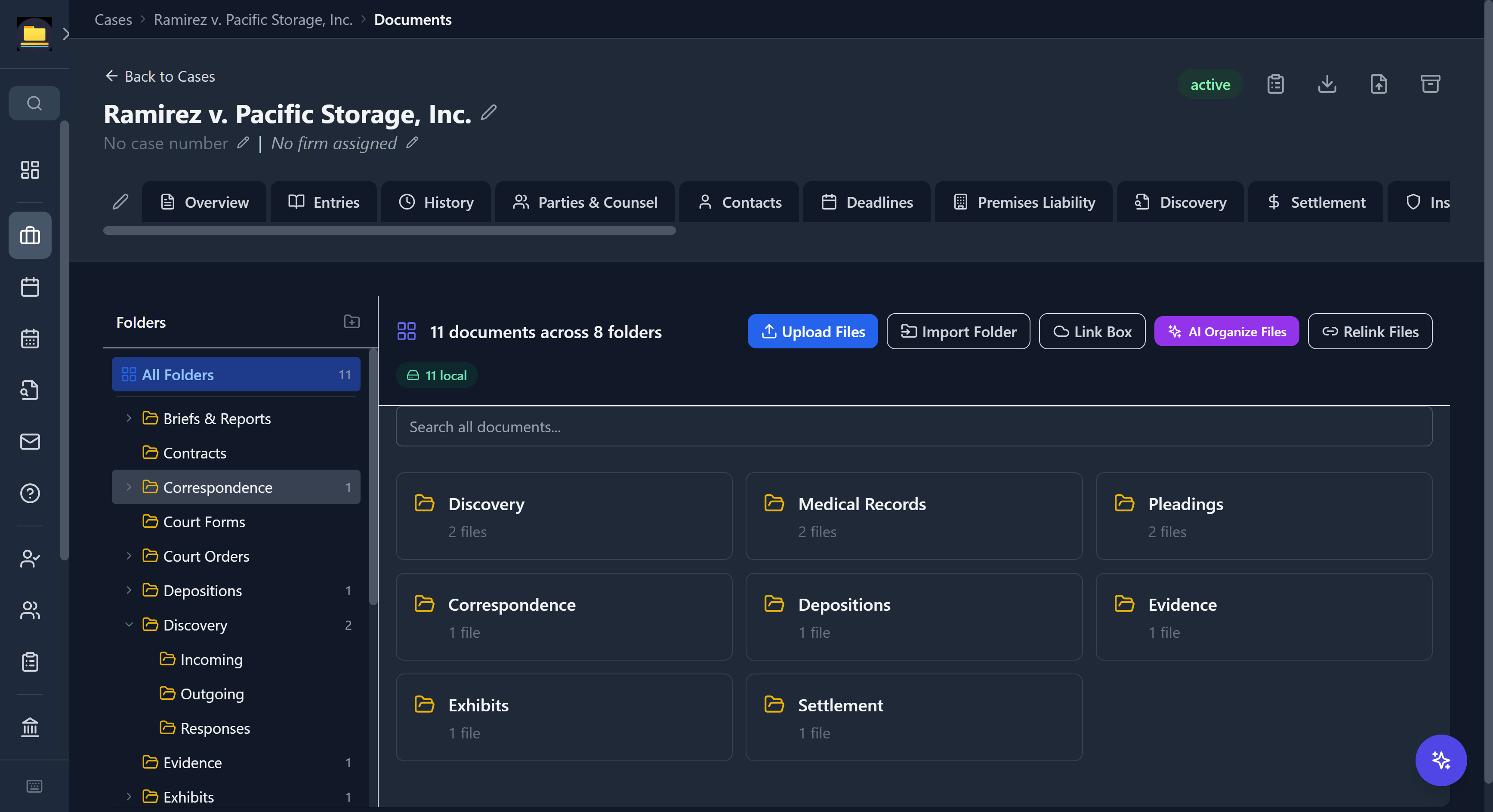Edit case title with pencil icon
The image size is (1493, 812).
tap(489, 112)
